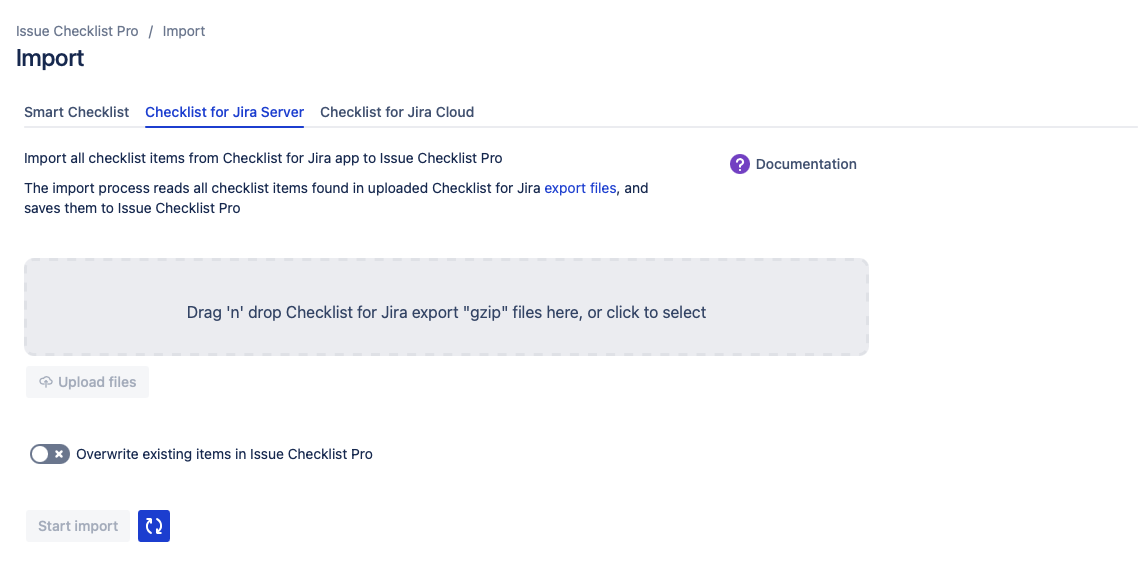Image resolution: width=1138 pixels, height=566 pixels.
Task: Select the Checklist for Jira Server tab
Action: click(224, 112)
